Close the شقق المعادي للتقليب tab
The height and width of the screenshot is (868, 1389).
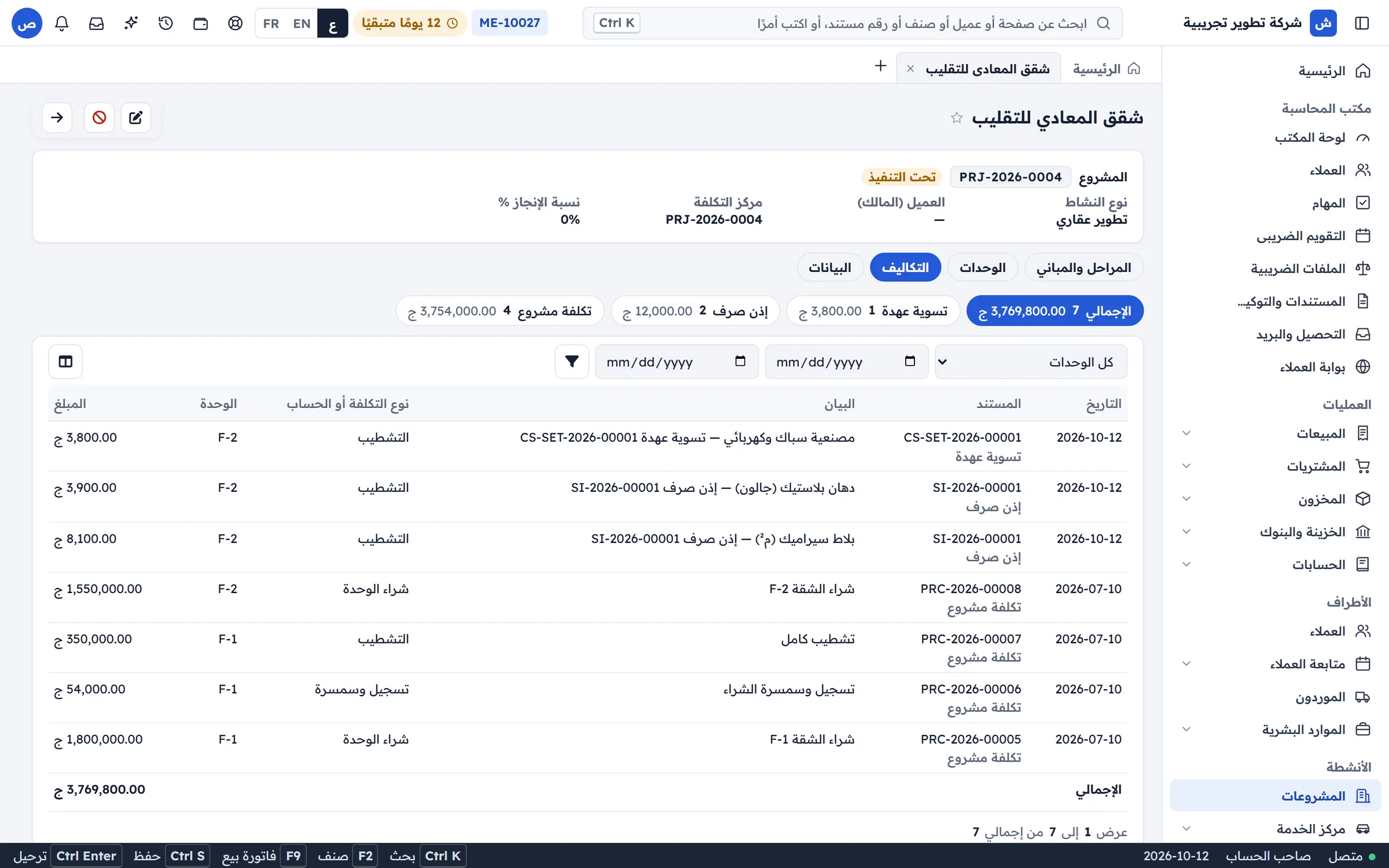(x=910, y=69)
